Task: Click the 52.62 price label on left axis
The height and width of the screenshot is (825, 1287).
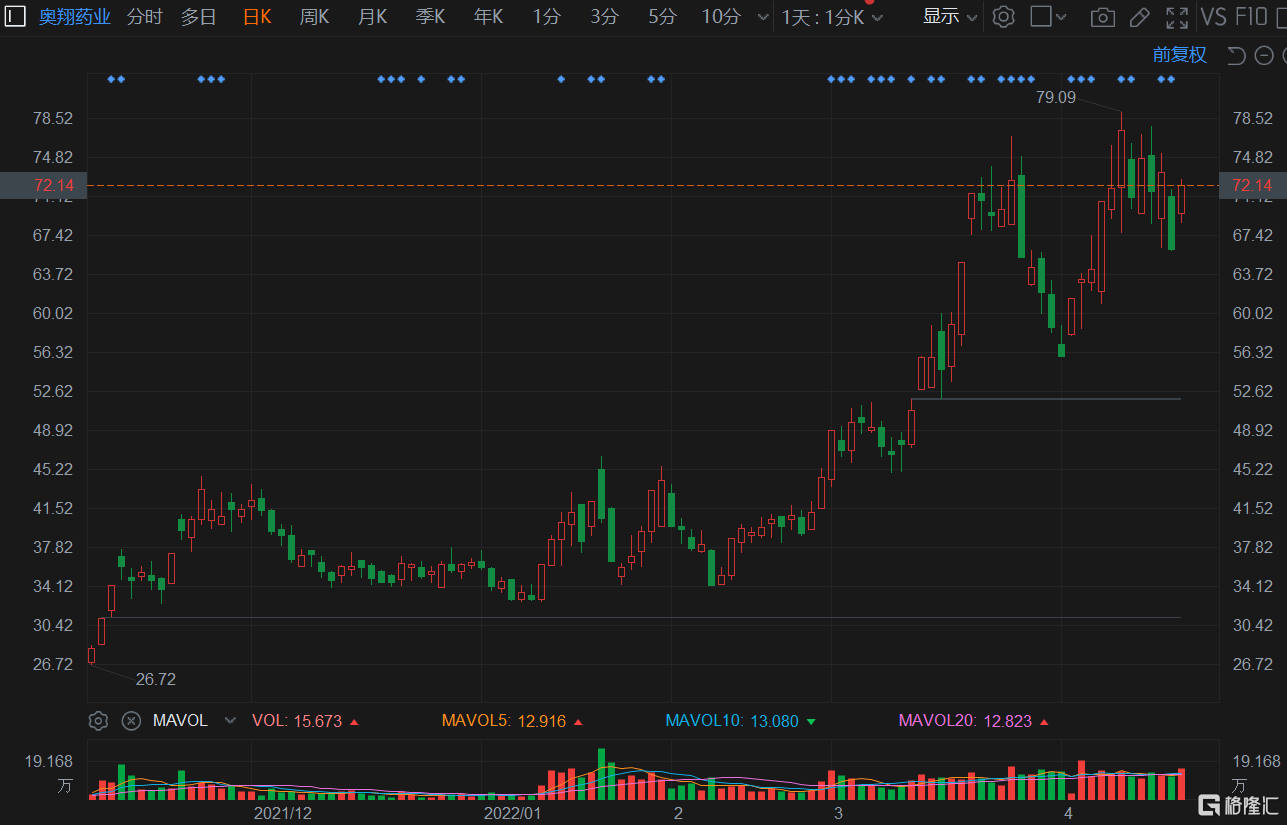Action: [x=54, y=391]
